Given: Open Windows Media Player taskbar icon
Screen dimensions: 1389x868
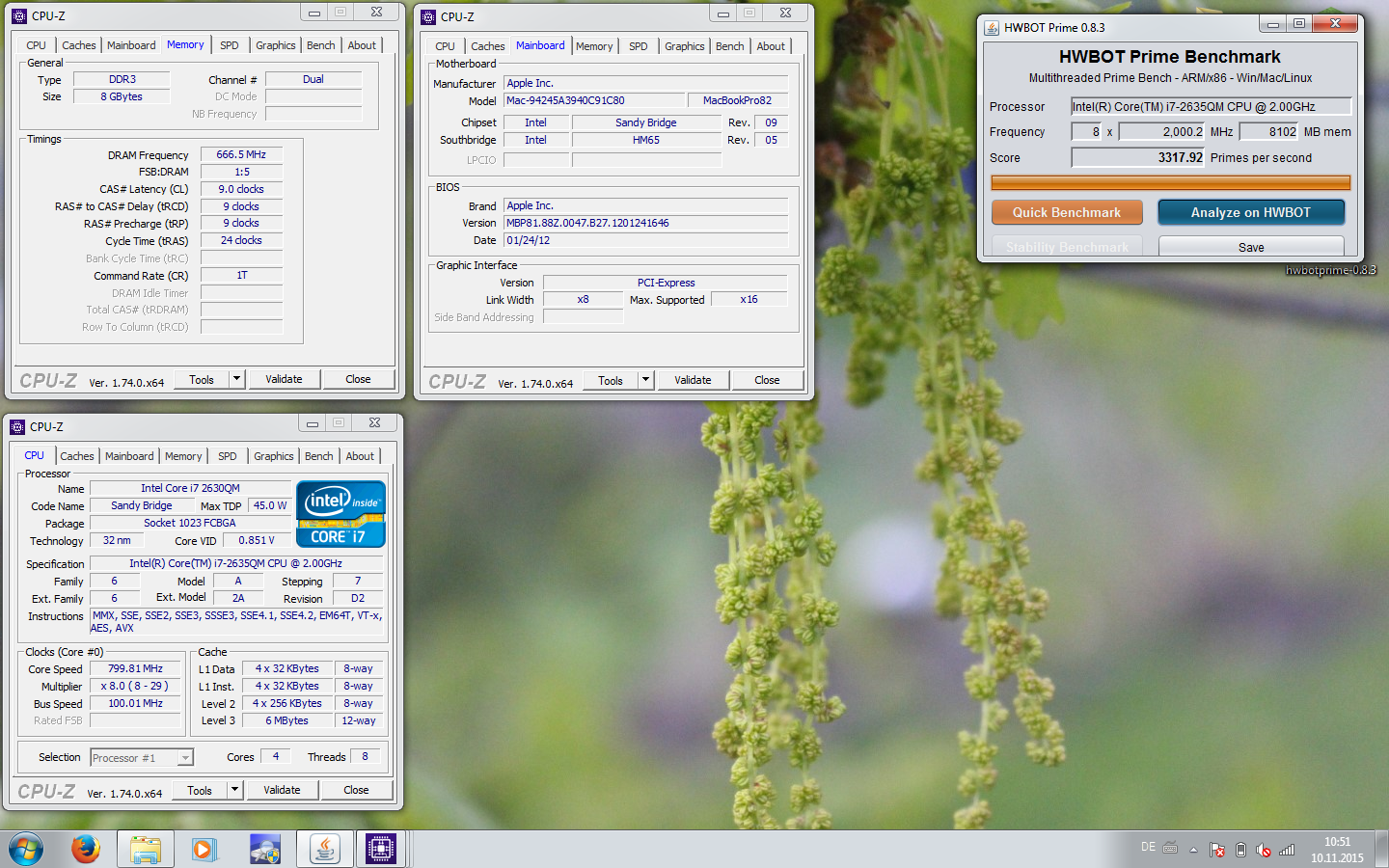Looking at the screenshot, I should click(203, 850).
